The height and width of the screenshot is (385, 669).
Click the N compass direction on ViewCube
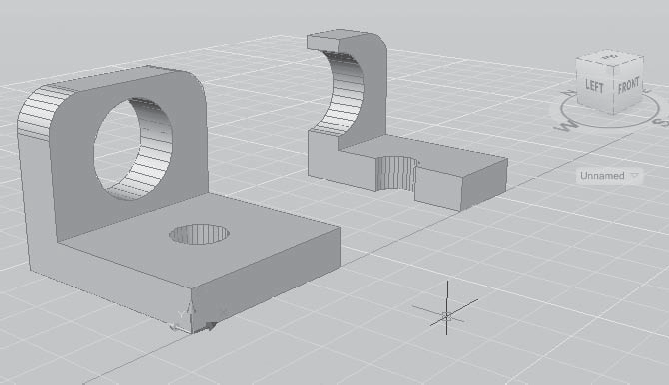tap(570, 93)
